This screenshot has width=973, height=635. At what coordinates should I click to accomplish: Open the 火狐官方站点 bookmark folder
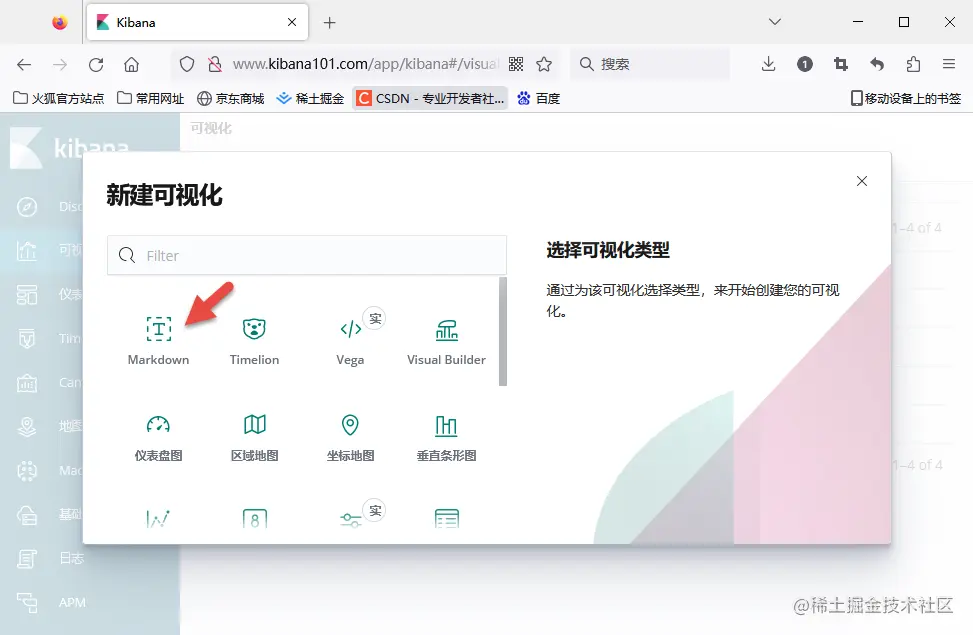pyautogui.click(x=59, y=98)
